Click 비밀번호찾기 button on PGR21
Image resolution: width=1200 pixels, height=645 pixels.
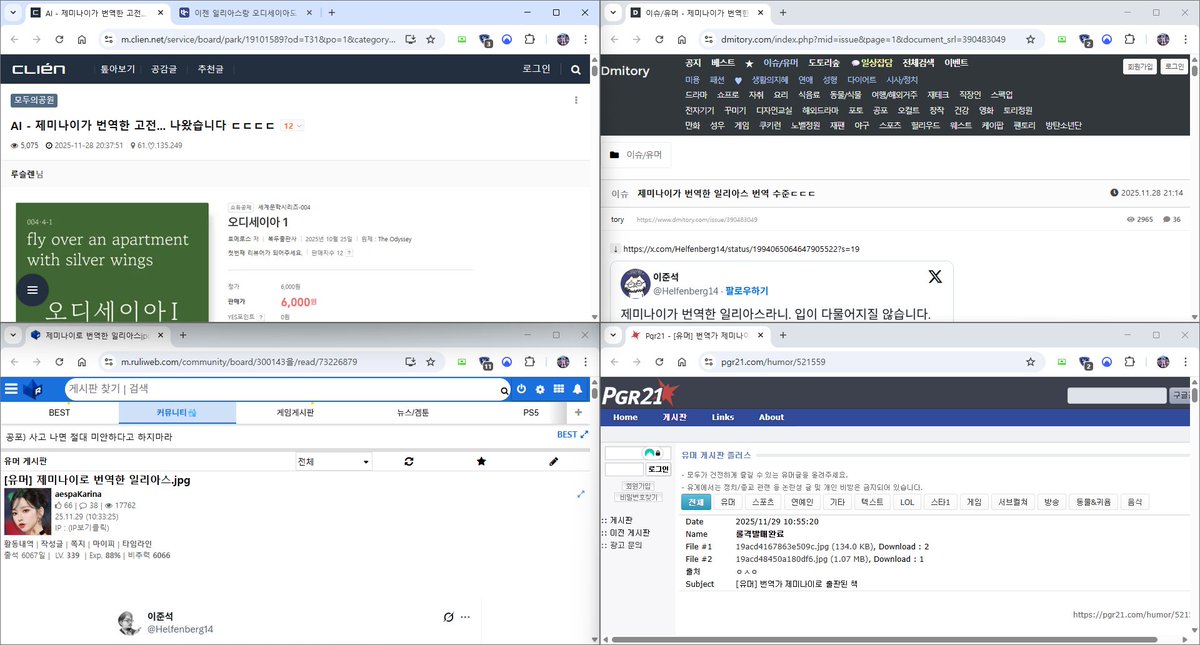click(x=640, y=496)
